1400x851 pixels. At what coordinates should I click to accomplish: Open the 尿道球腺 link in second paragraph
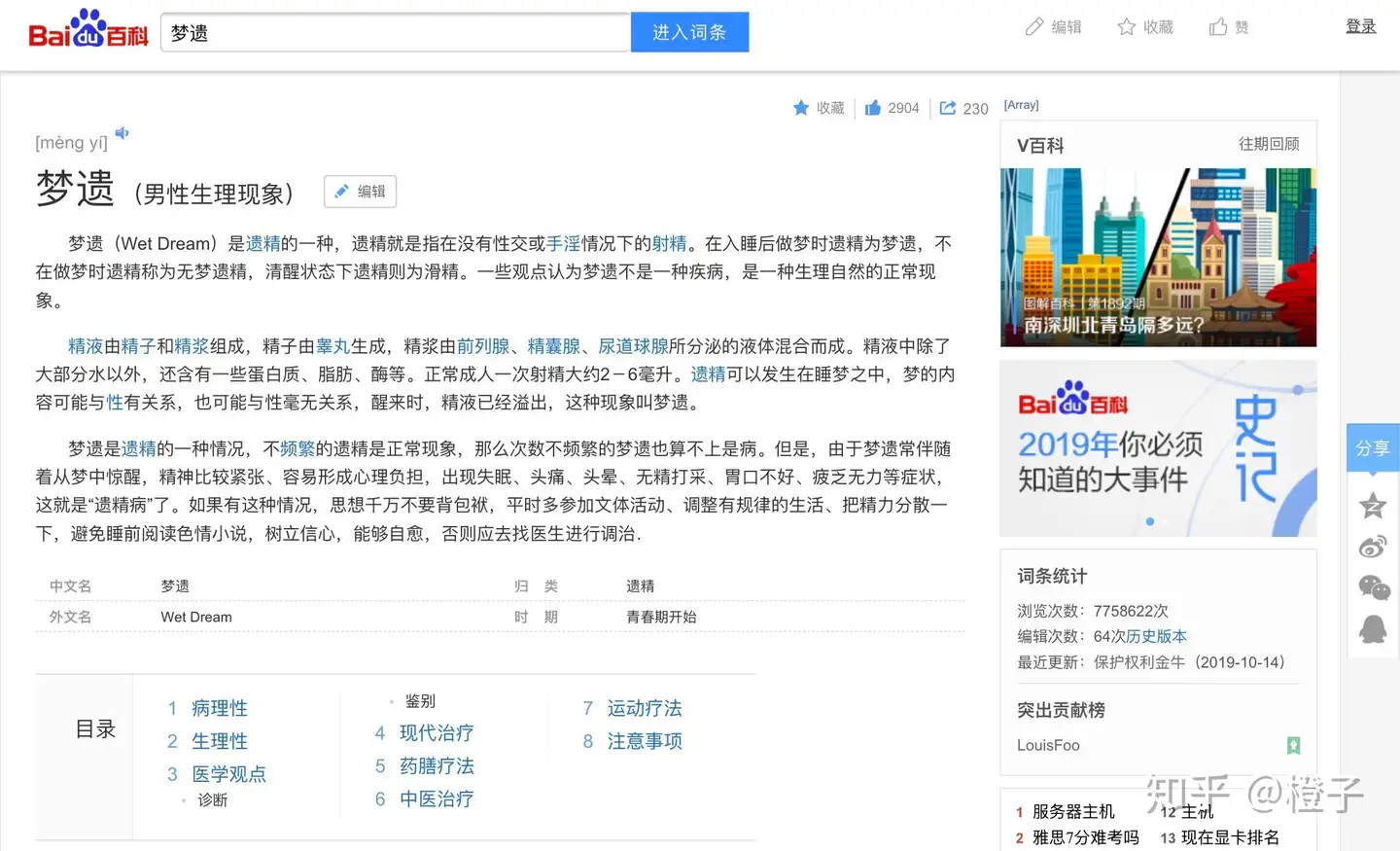click(x=633, y=346)
